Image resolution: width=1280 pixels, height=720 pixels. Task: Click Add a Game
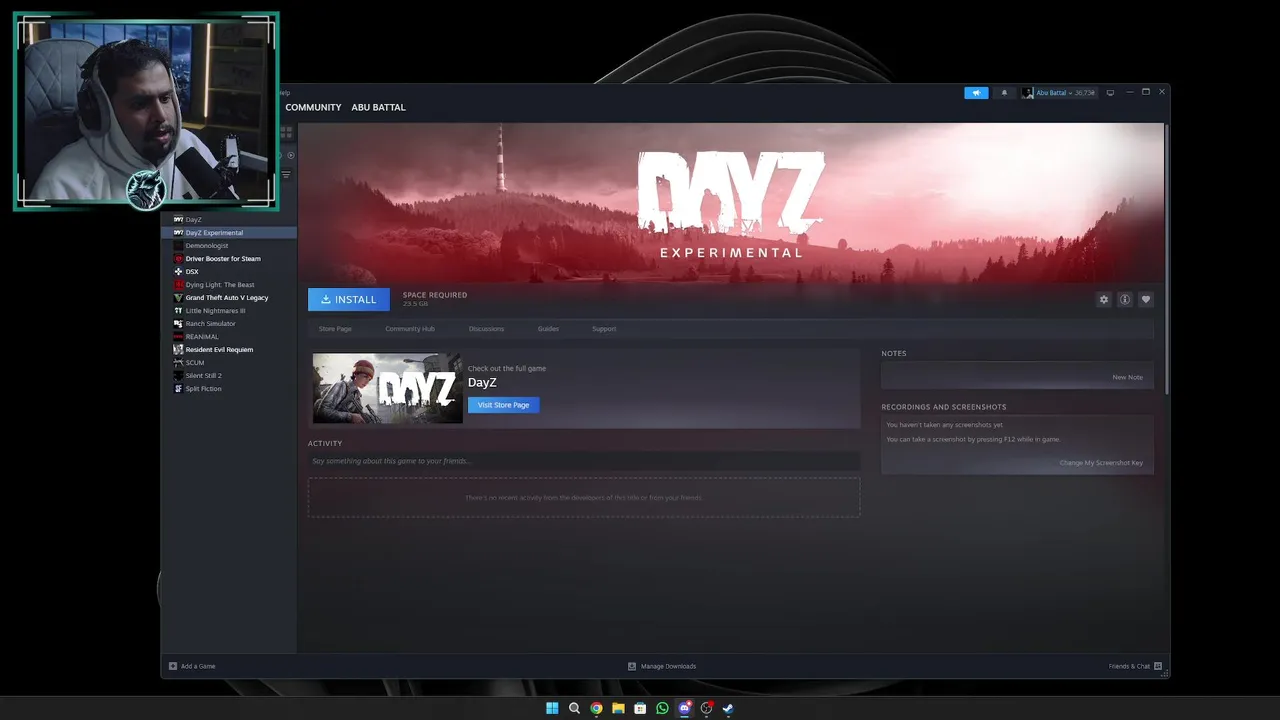192,666
